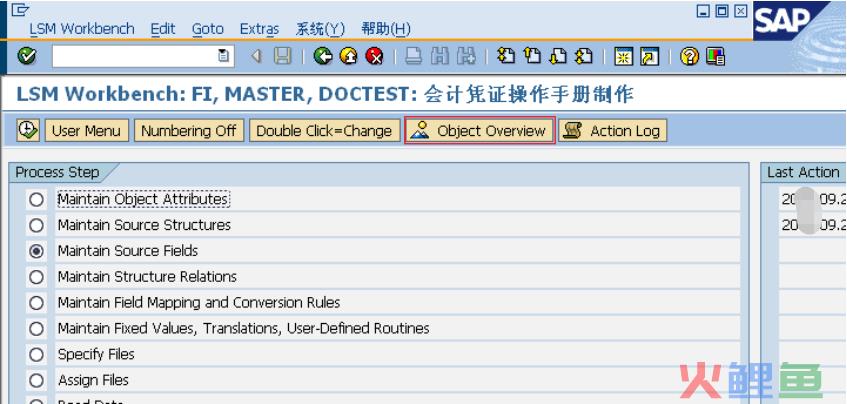Viewport: 847px width, 404px height.
Task: Click the Maintain Object Attributes text
Action: (x=143, y=199)
